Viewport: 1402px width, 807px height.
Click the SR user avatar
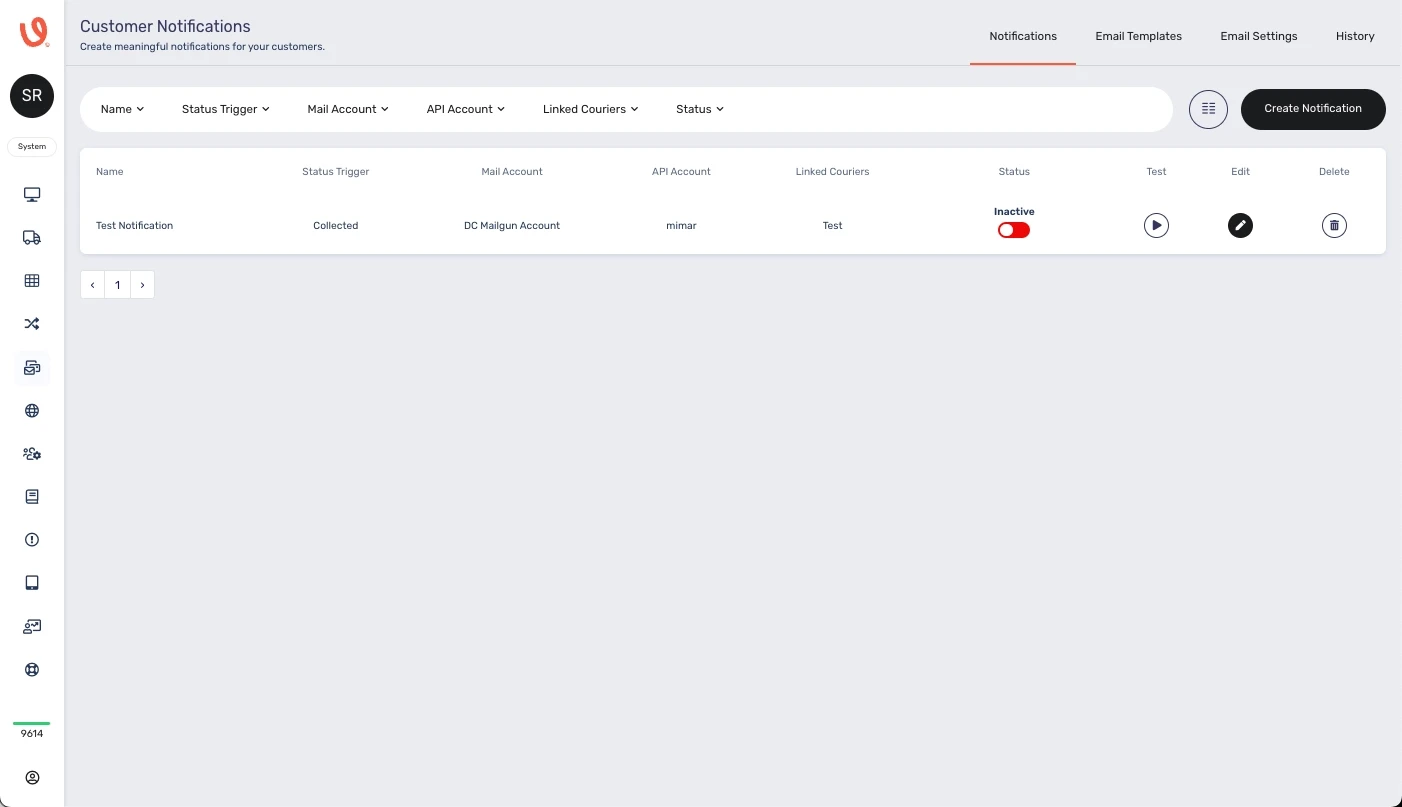[32, 96]
